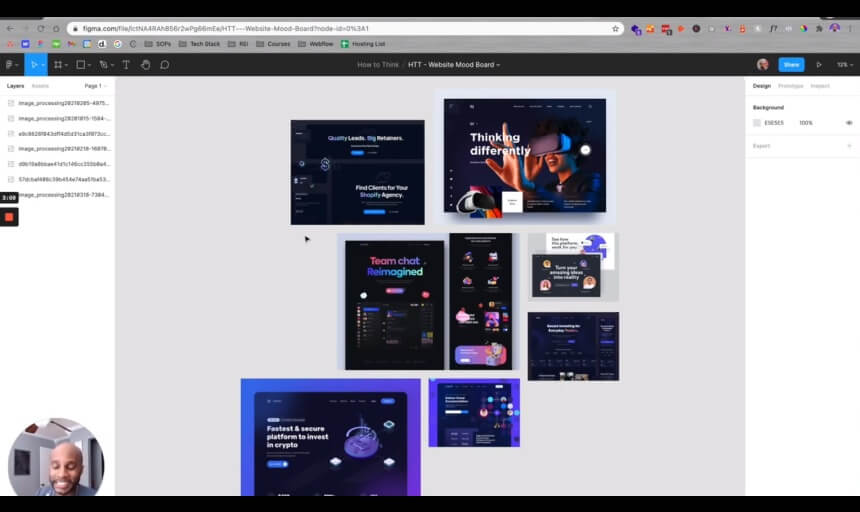Viewport: 860px width, 512px height.
Task: Open the Webflow bookmarks folder
Action: pos(315,44)
